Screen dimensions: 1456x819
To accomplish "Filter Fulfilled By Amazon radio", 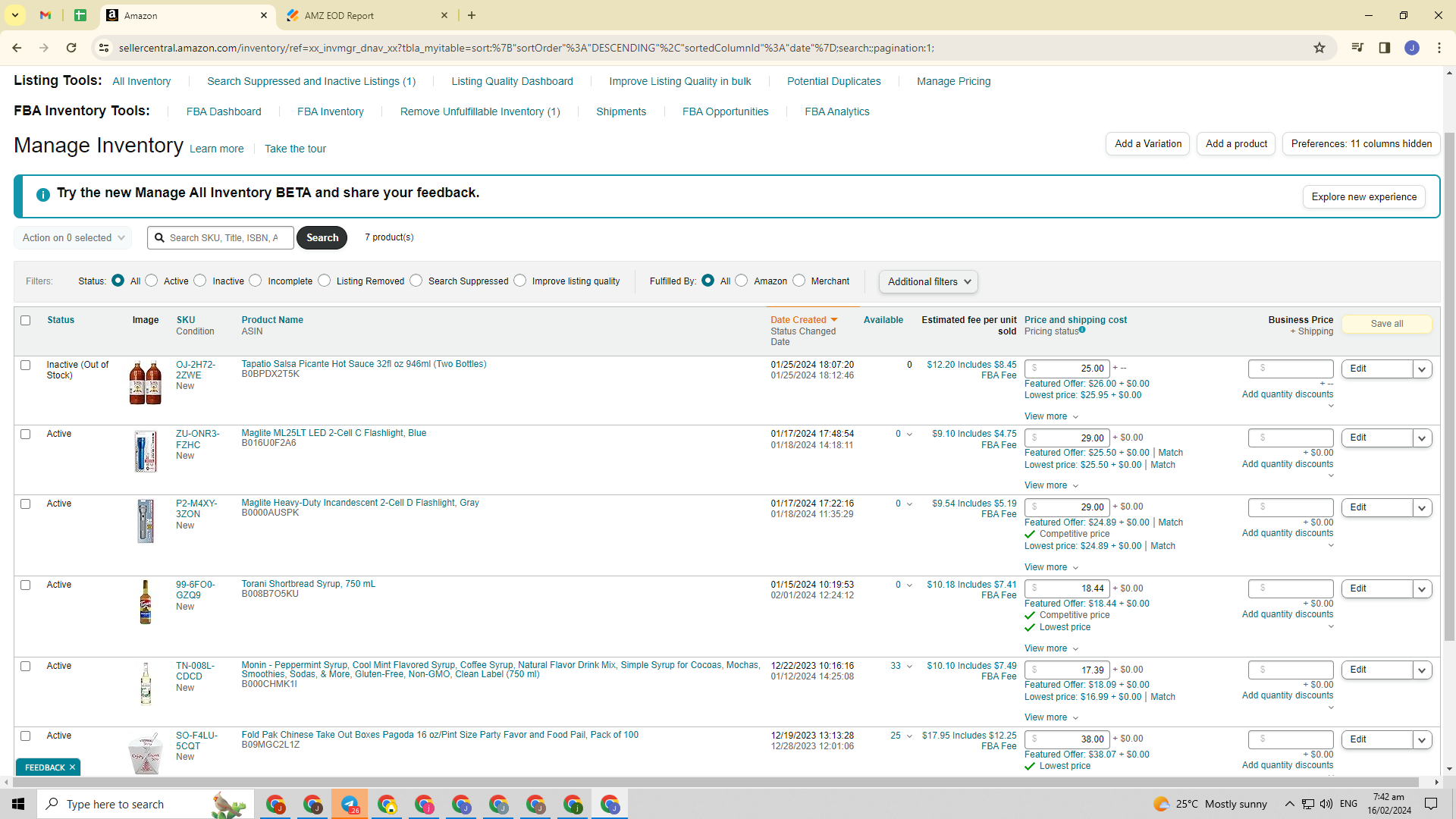I will pos(742,281).
